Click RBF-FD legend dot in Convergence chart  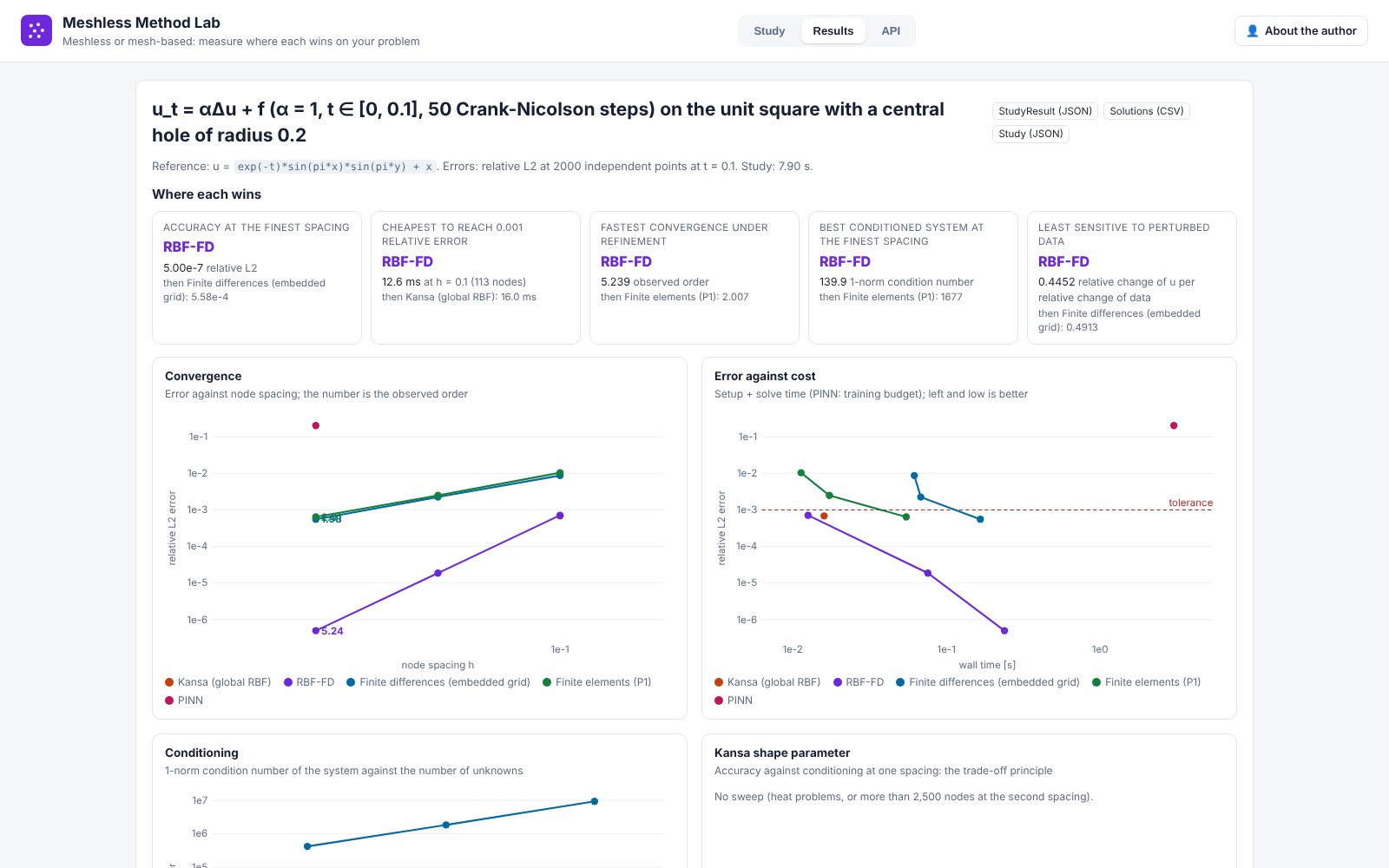click(288, 682)
